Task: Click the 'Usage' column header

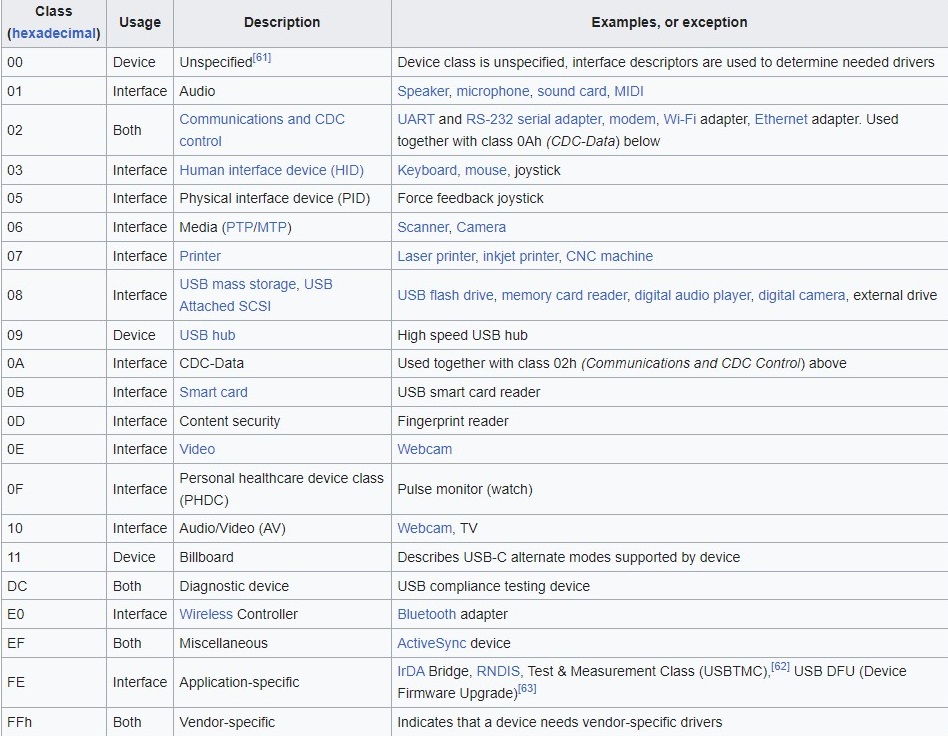Action: (140, 22)
